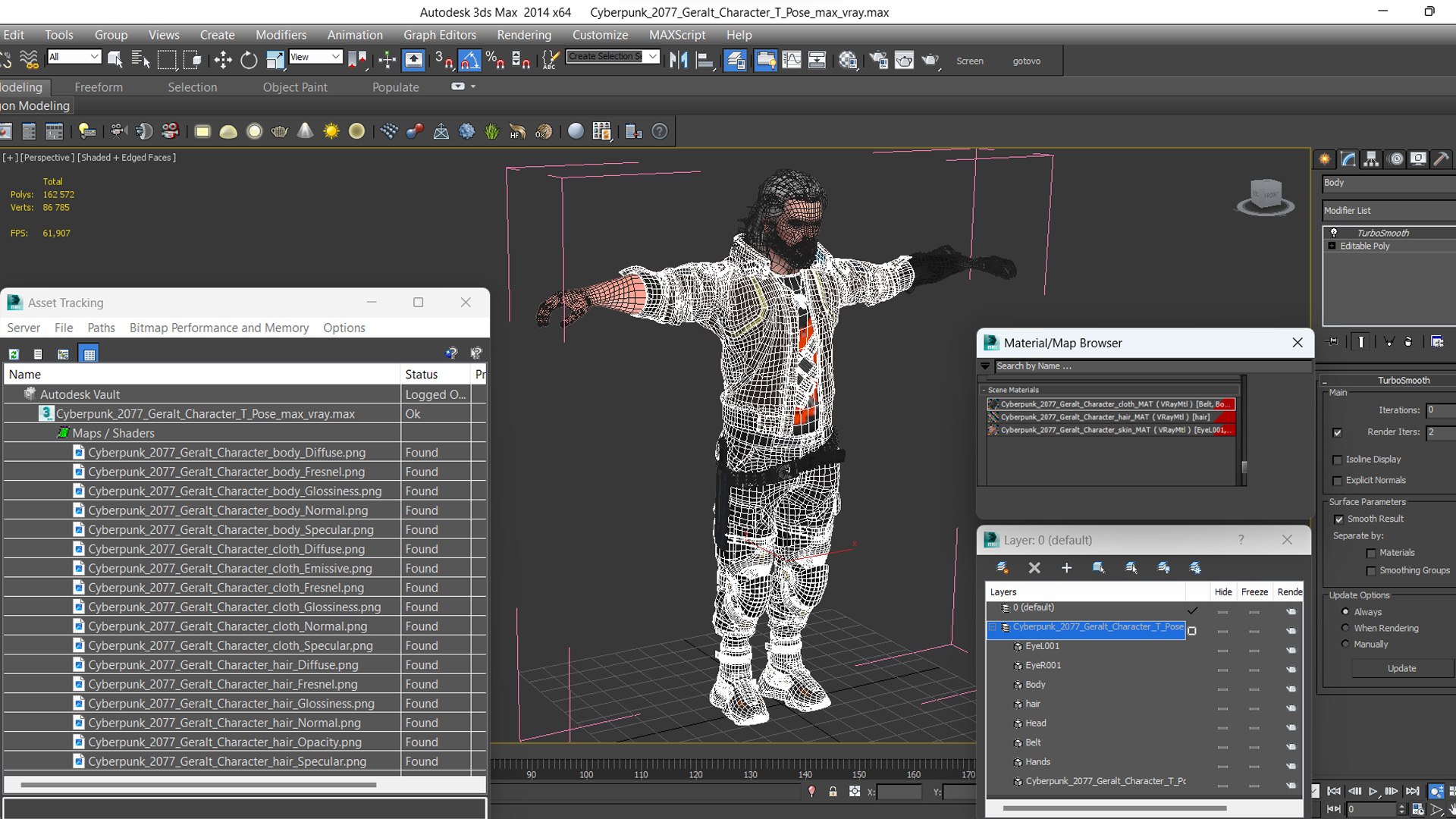This screenshot has width=1456, height=819.
Task: Toggle Smooth Result checkbox
Action: (x=1338, y=519)
